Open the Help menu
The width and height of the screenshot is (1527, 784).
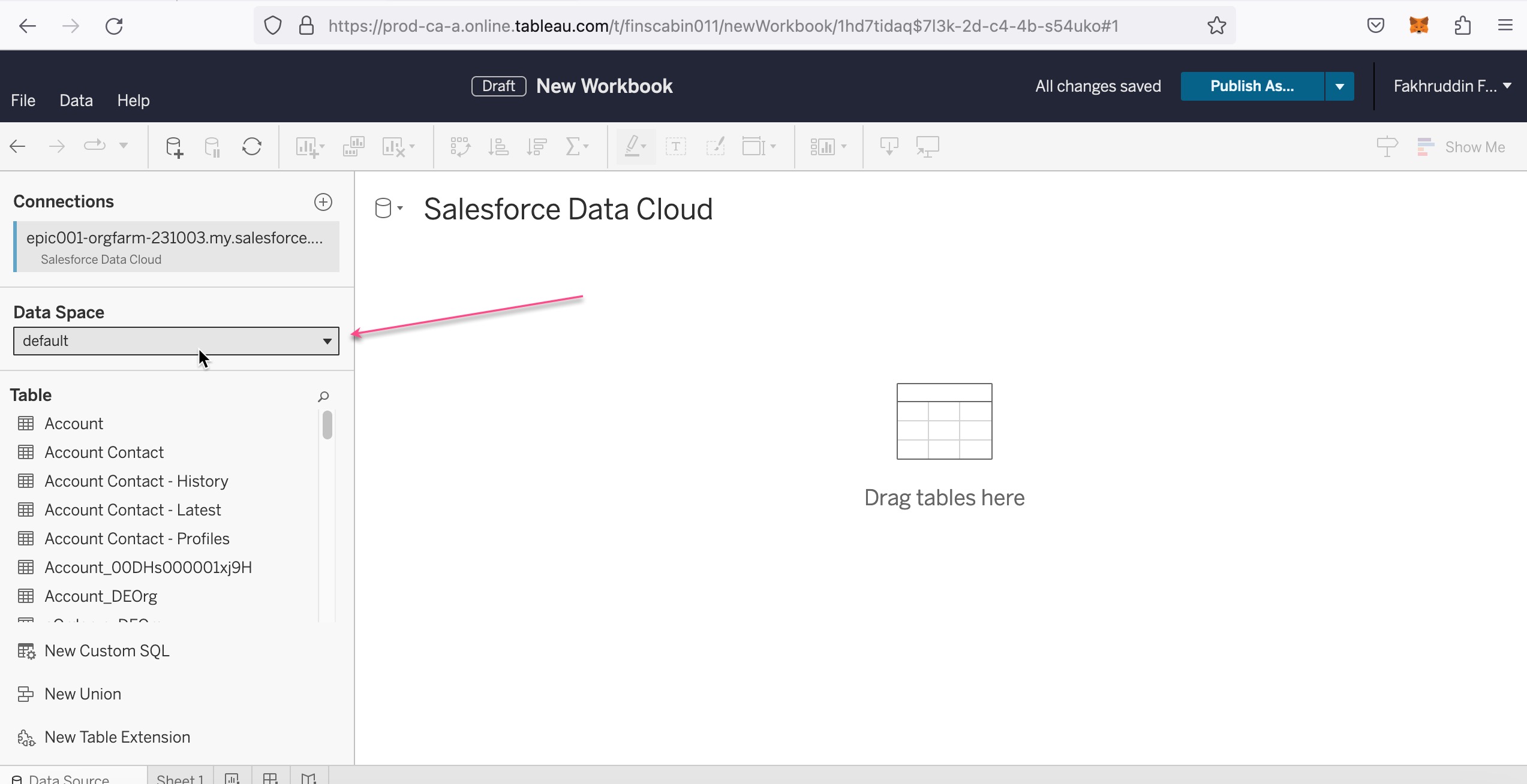(x=133, y=100)
